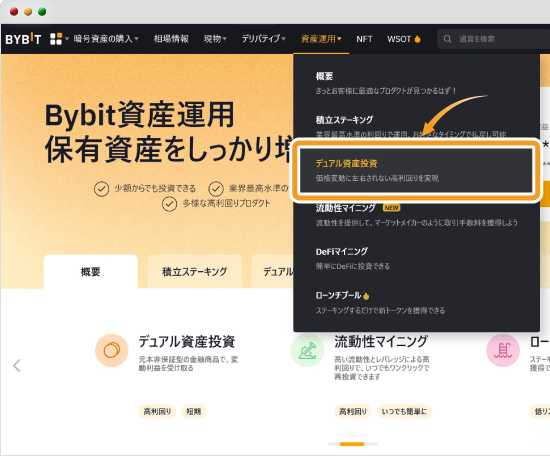Click the デュアル資産投資 circular card icon
This screenshot has height=456, width=550.
[x=112, y=350]
